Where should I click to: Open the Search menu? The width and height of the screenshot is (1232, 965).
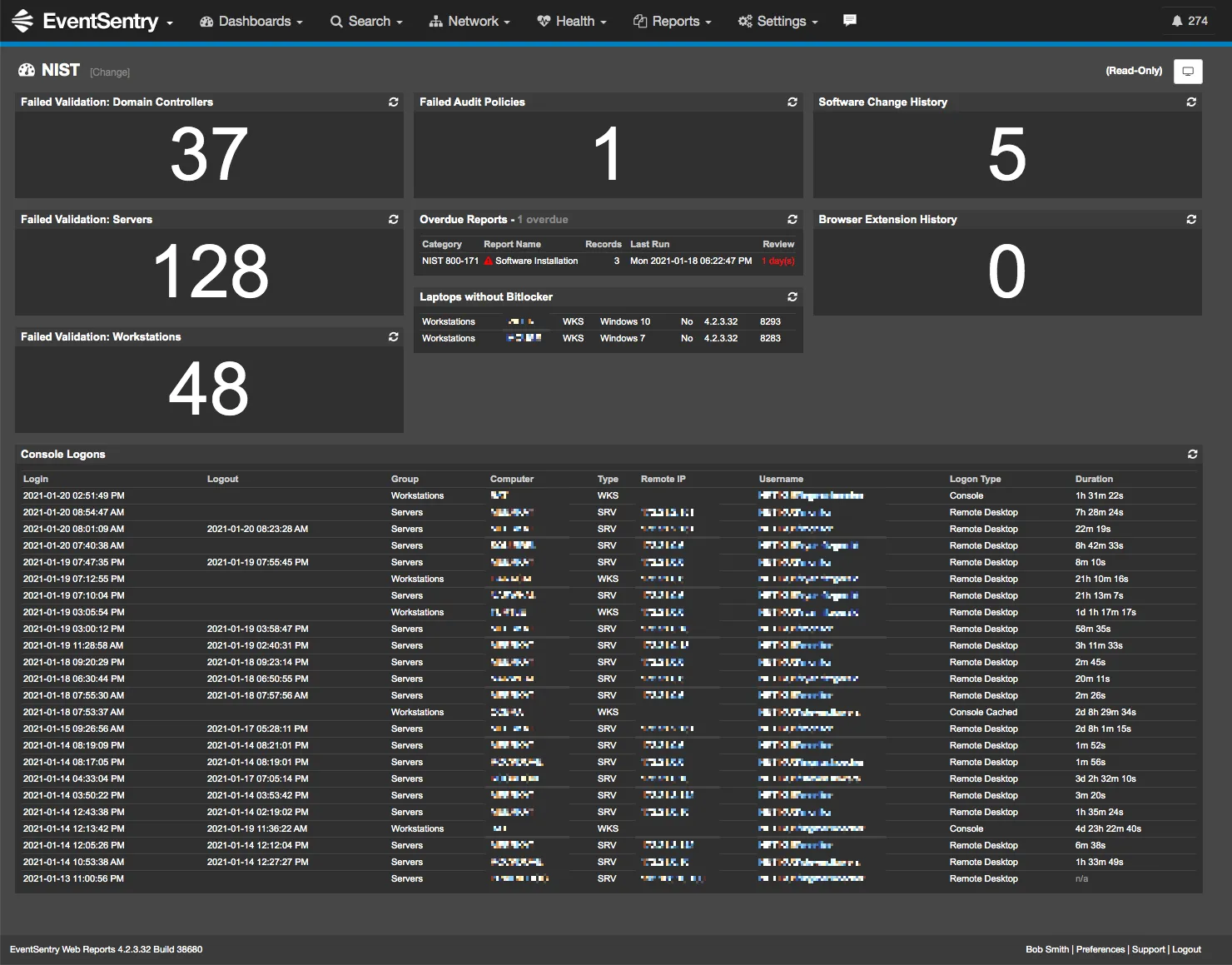pyautogui.click(x=366, y=21)
